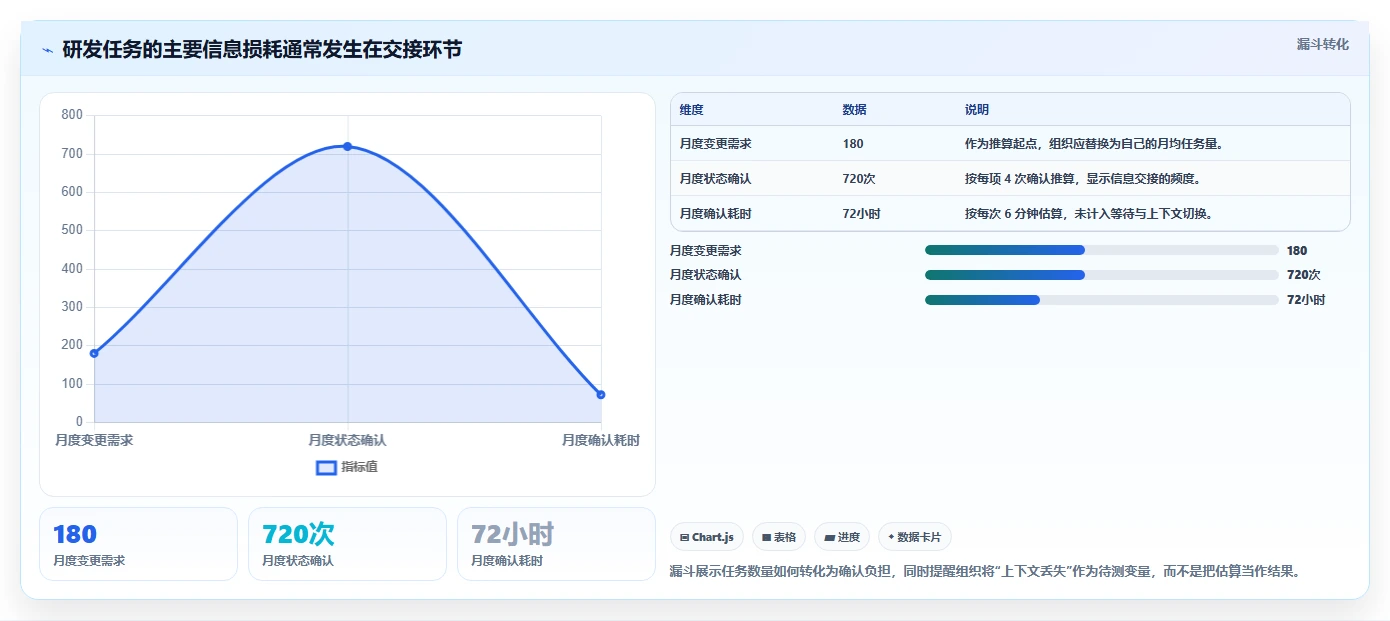Click the 月度状态确认 progress bar
1390x621 pixels.
(x=1102, y=275)
